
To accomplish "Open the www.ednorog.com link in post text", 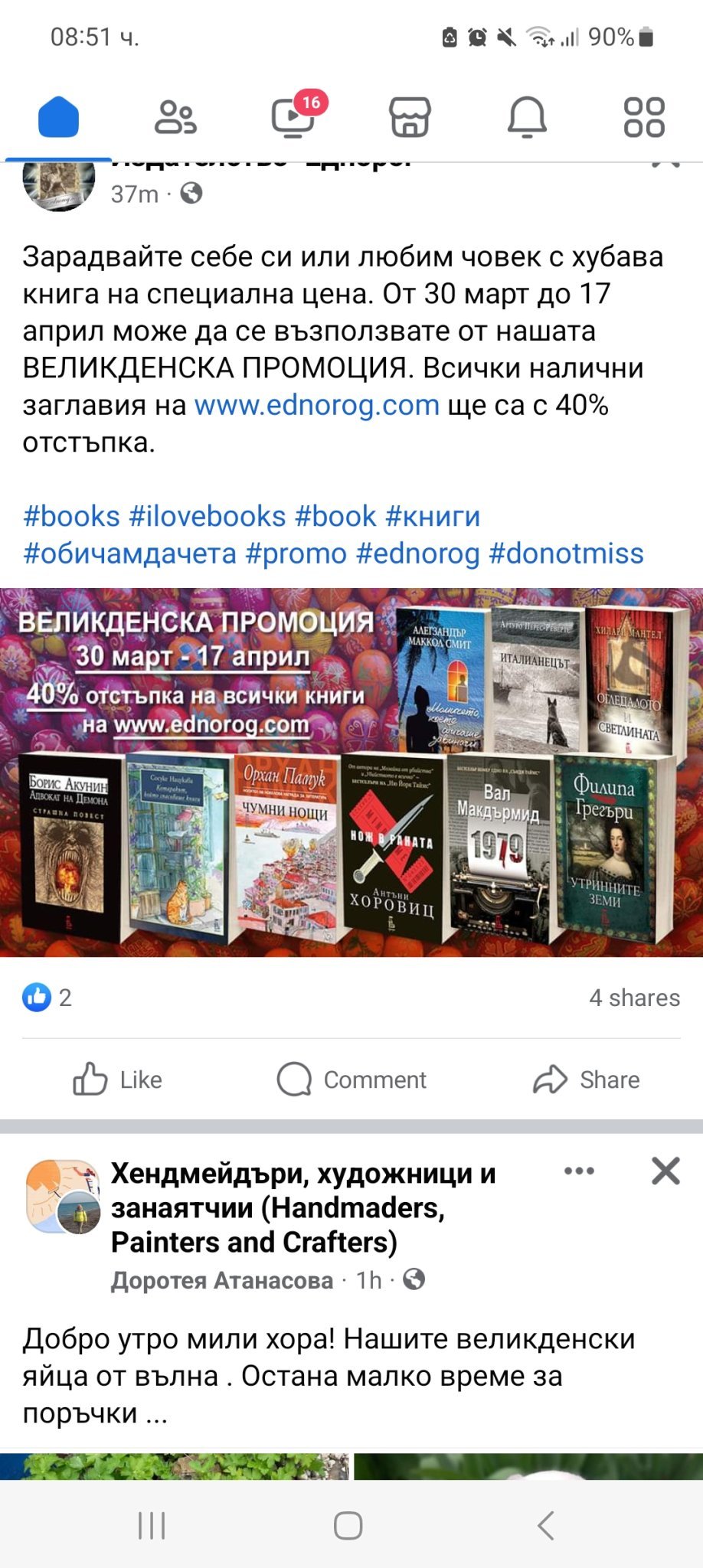I will click(317, 405).
